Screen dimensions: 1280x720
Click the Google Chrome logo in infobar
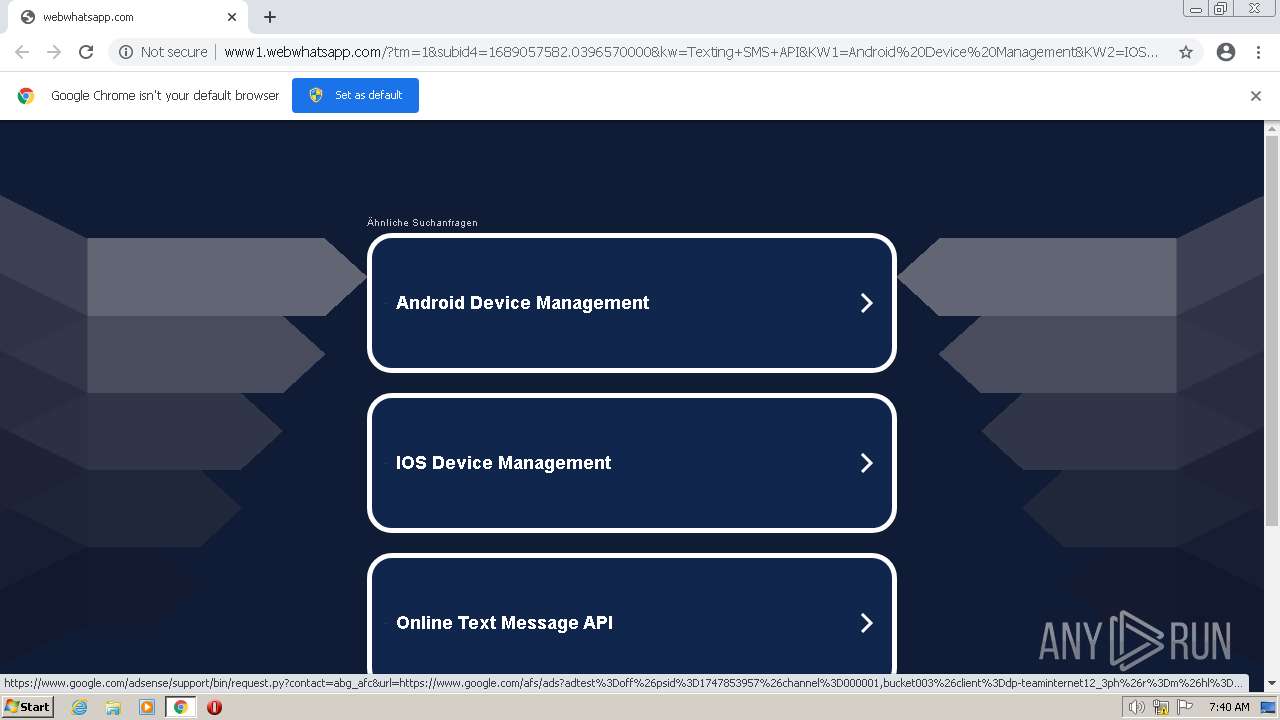click(x=26, y=96)
